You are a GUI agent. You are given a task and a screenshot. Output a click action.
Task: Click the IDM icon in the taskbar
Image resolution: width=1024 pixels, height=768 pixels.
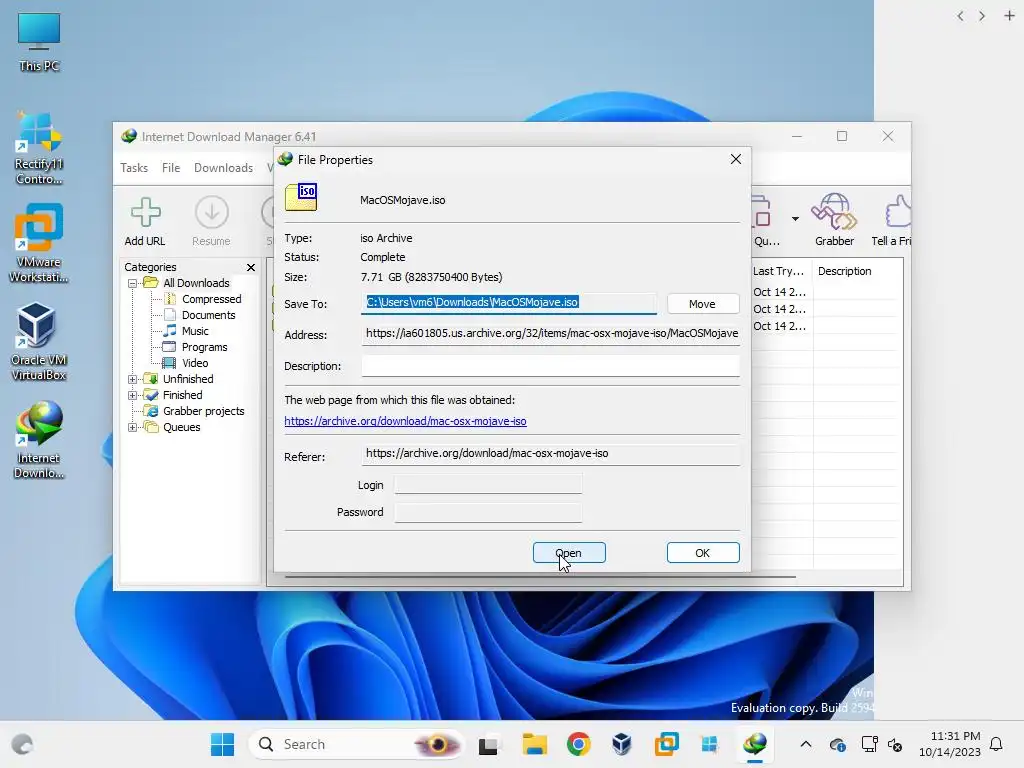coord(755,744)
